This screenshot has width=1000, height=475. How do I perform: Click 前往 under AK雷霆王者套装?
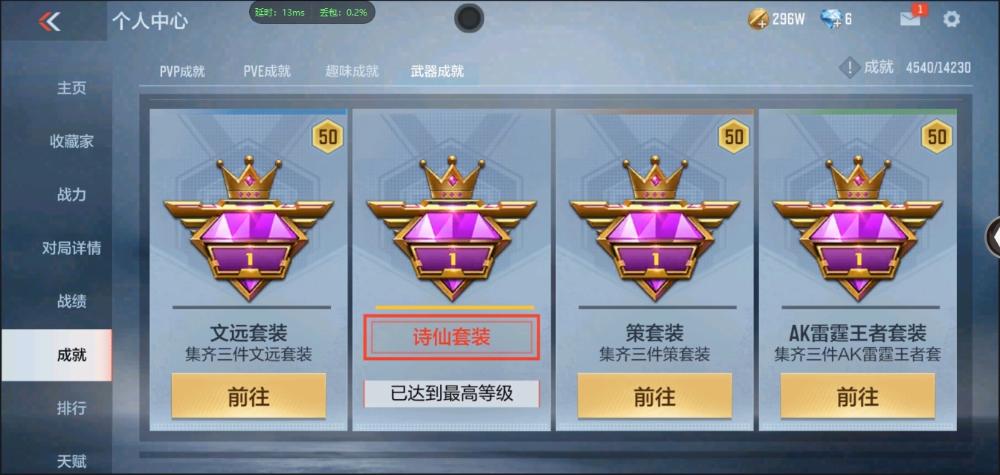[858, 396]
